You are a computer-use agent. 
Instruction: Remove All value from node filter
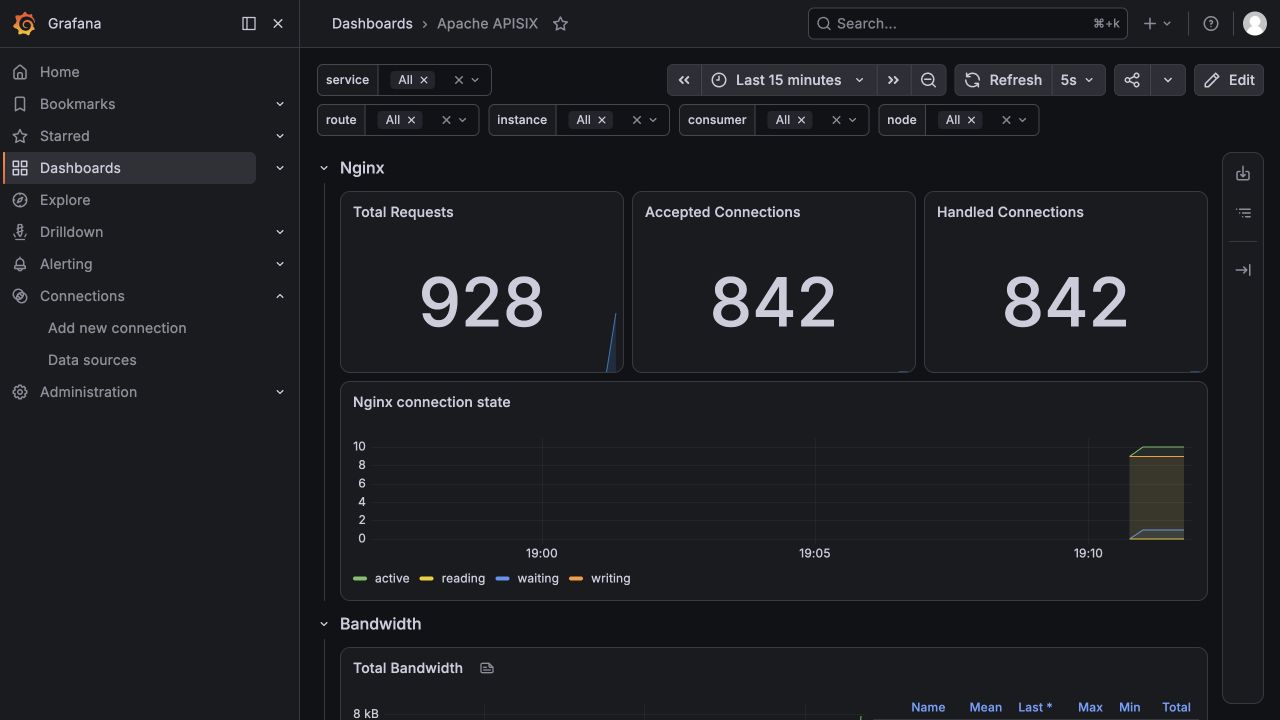click(x=972, y=120)
